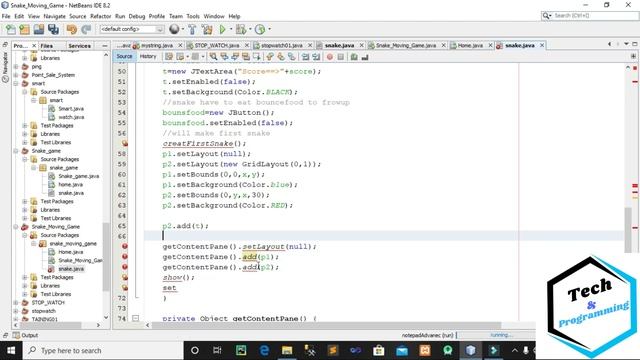
Task: Open the Output panel button
Action: 25,335
